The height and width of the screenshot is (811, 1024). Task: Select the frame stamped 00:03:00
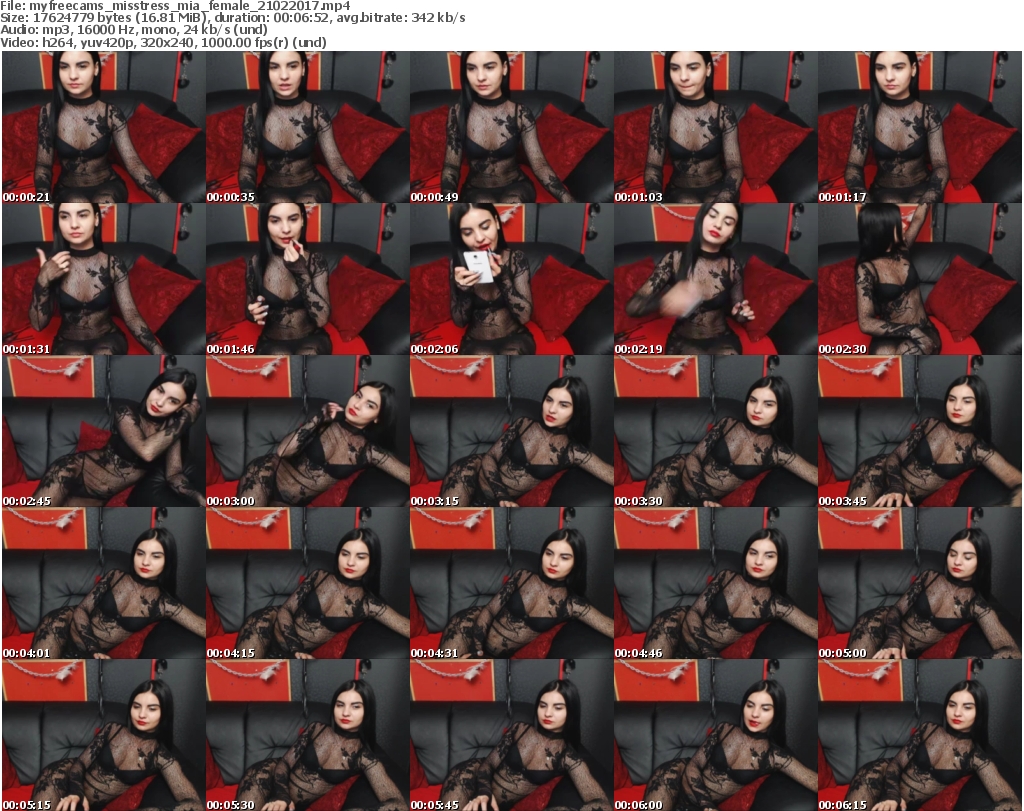[x=308, y=432]
